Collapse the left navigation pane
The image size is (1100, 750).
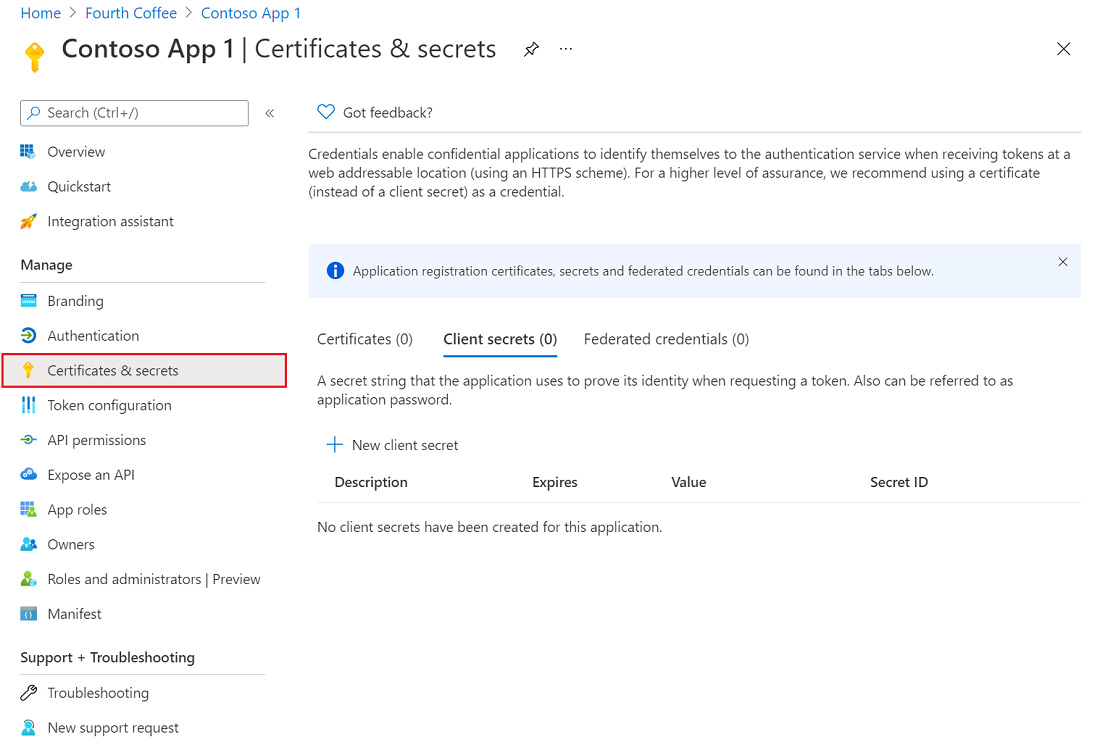coord(269,113)
